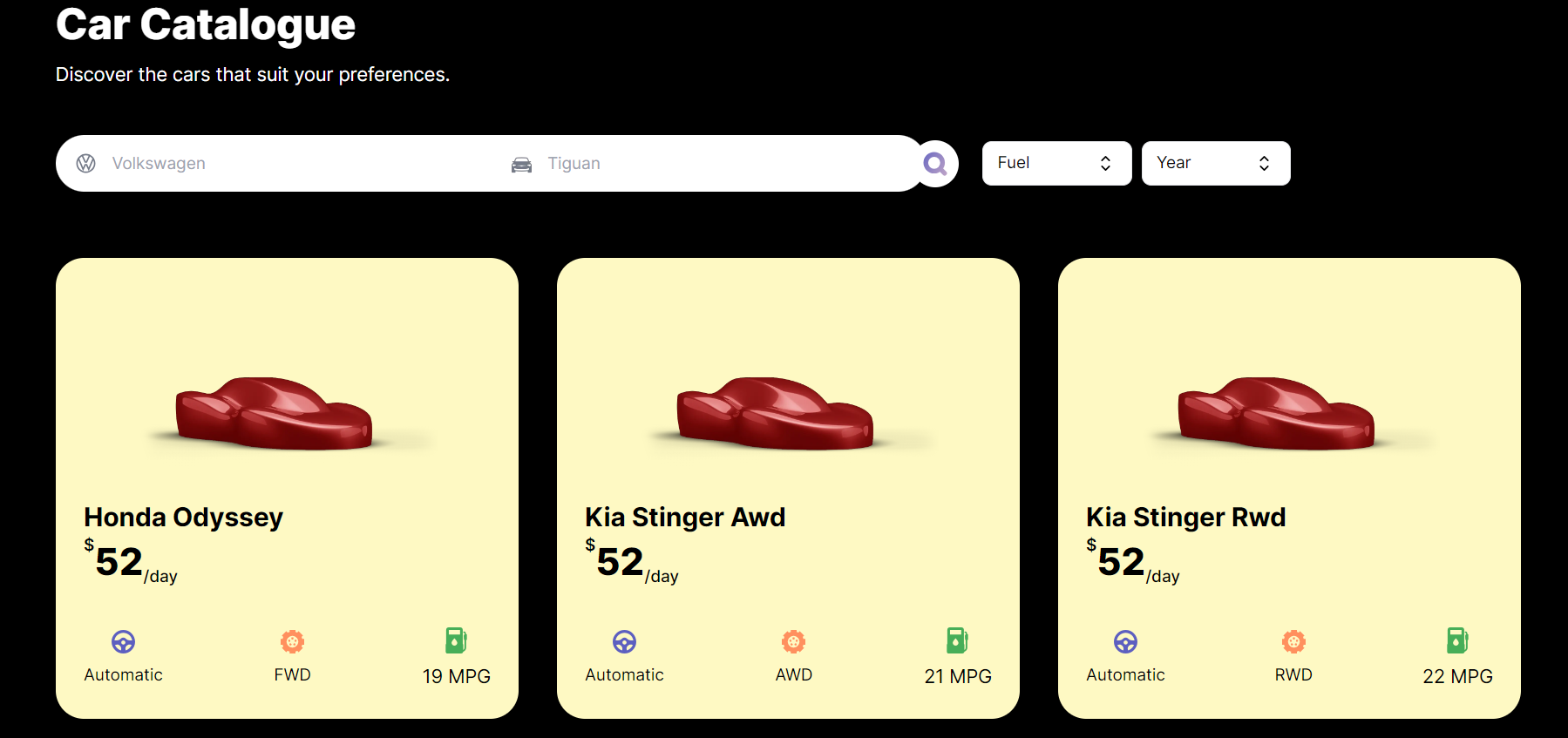Image resolution: width=1568 pixels, height=738 pixels.
Task: Click the Honda Odyssey title text
Action: click(x=183, y=518)
